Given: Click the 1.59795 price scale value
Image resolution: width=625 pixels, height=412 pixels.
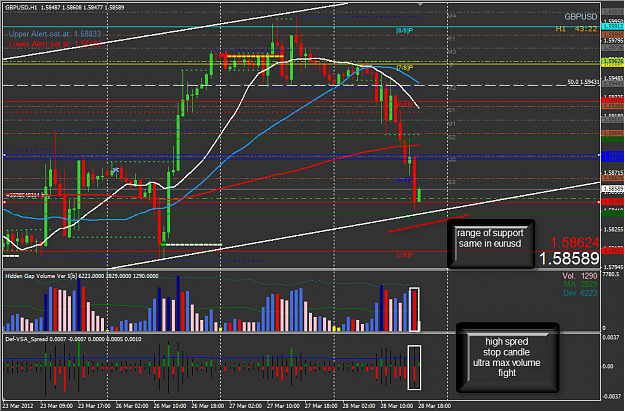Looking at the screenshot, I should tap(613, 41).
